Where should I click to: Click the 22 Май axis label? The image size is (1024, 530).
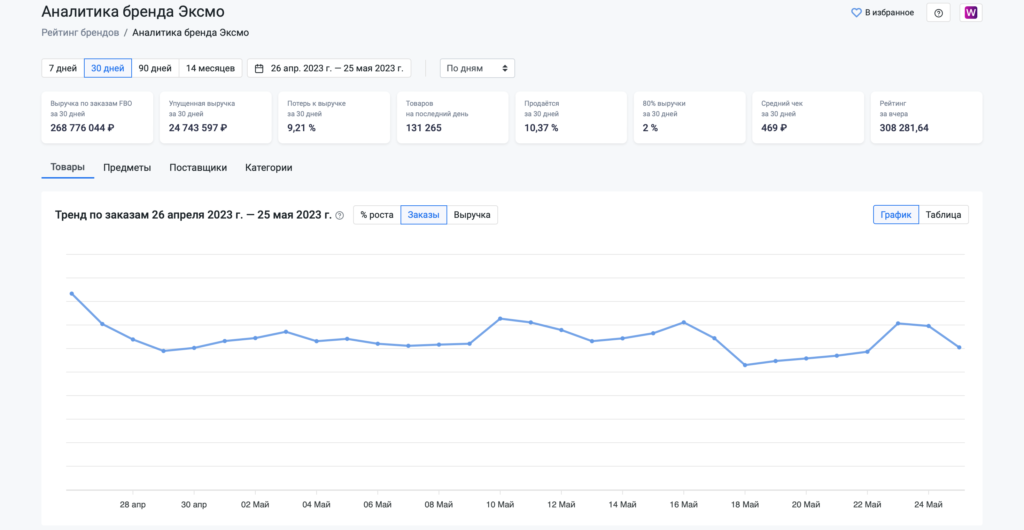point(867,505)
